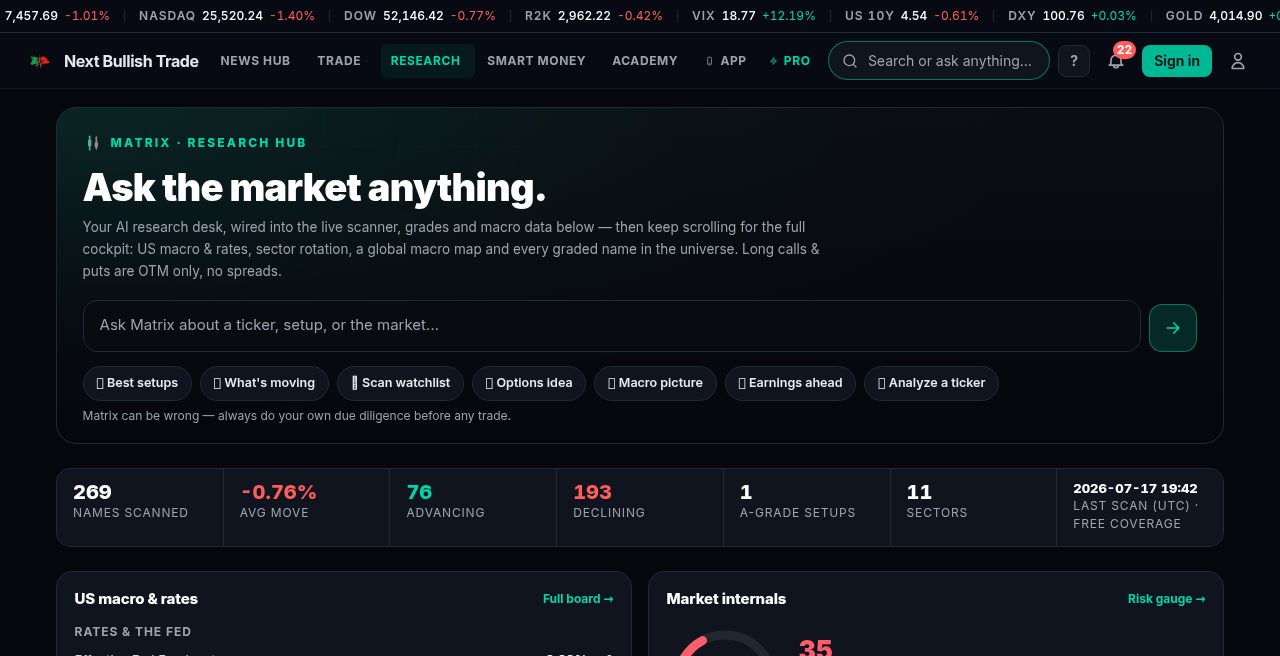Click the candlestick icon beside Matrix Research Hub

tap(93, 143)
